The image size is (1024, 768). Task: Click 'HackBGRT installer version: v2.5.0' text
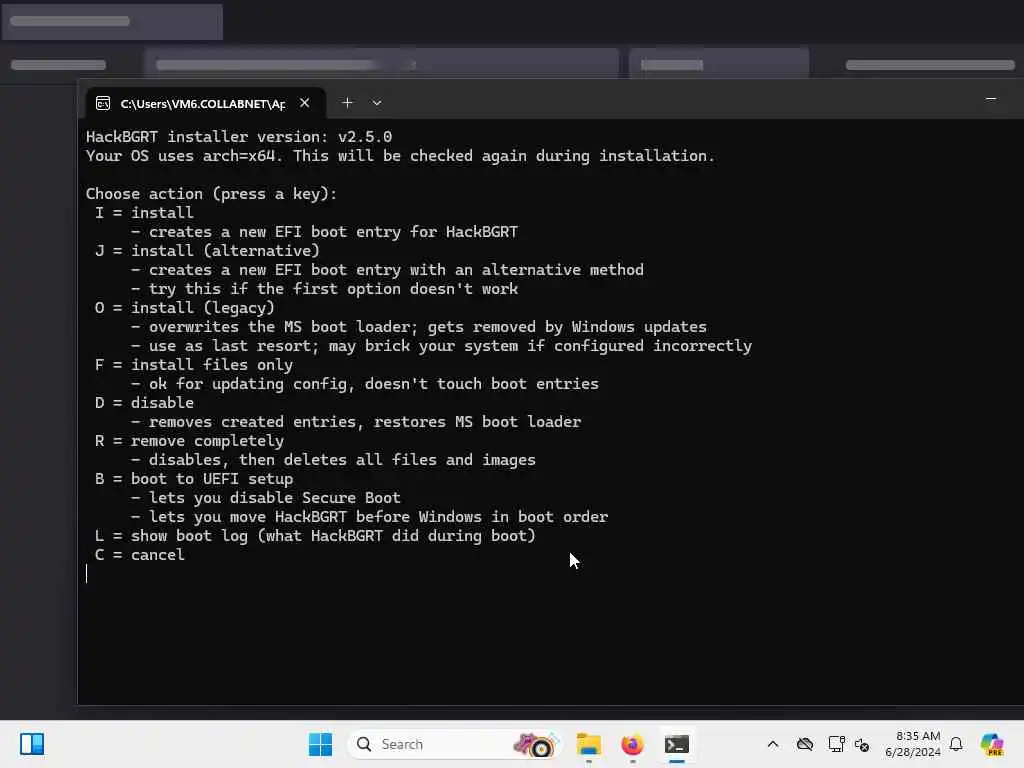(x=239, y=136)
